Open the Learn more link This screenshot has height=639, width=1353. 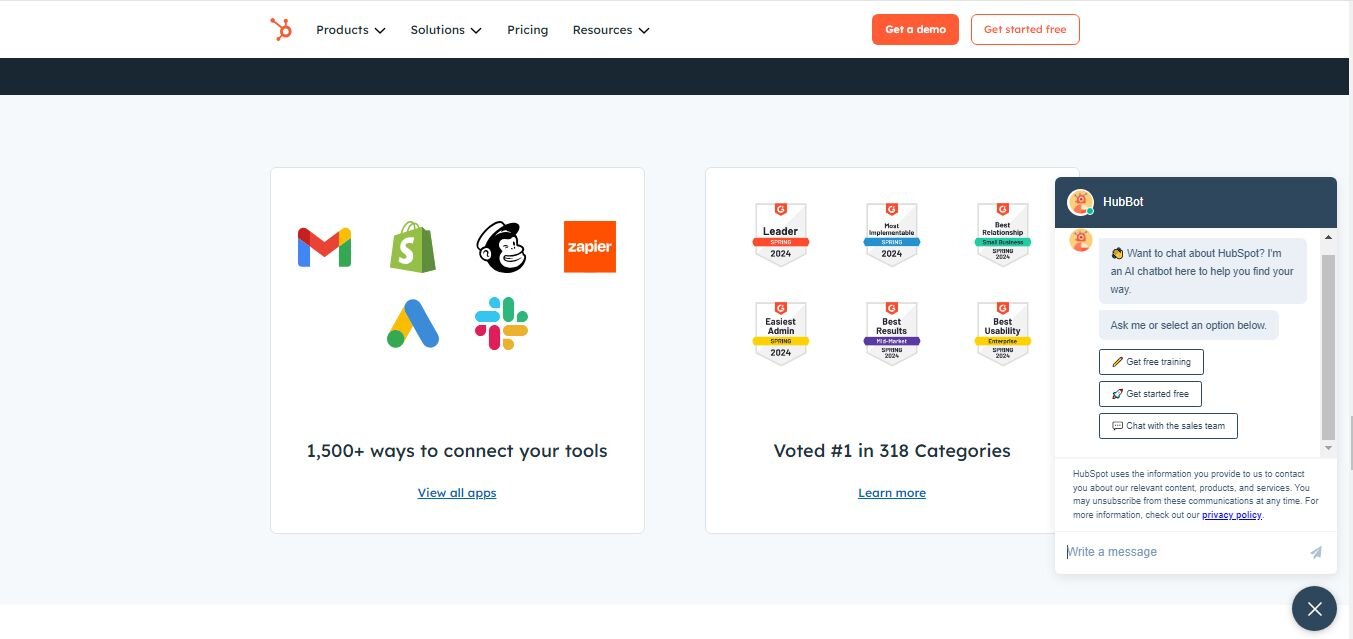point(892,493)
